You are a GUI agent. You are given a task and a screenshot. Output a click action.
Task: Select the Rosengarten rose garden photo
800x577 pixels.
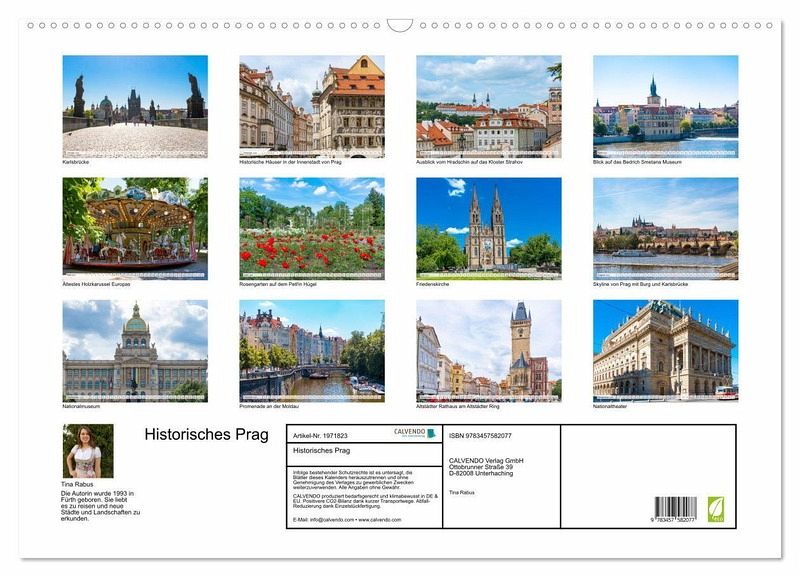point(312,229)
